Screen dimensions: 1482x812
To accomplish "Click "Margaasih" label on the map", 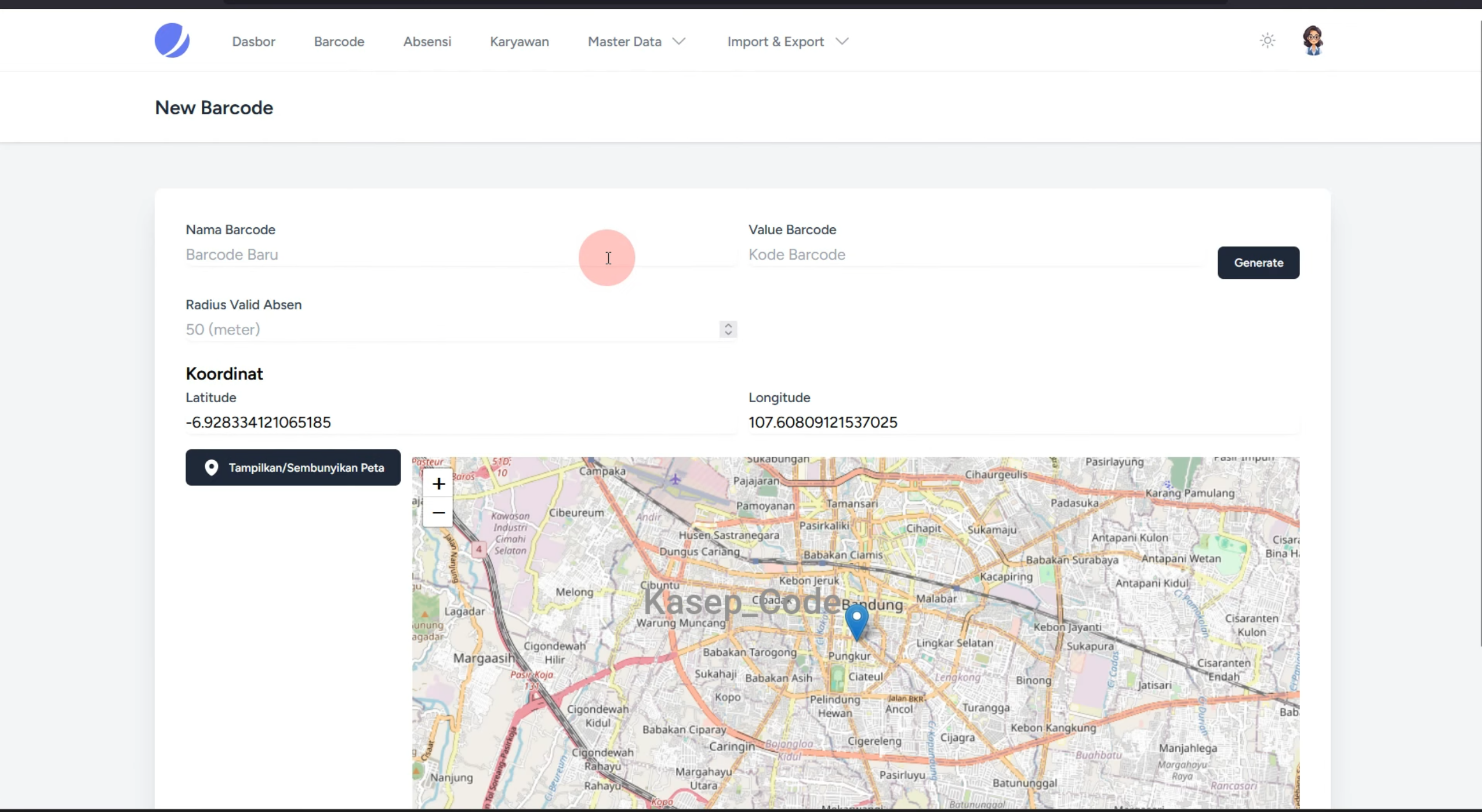I will tap(484, 658).
